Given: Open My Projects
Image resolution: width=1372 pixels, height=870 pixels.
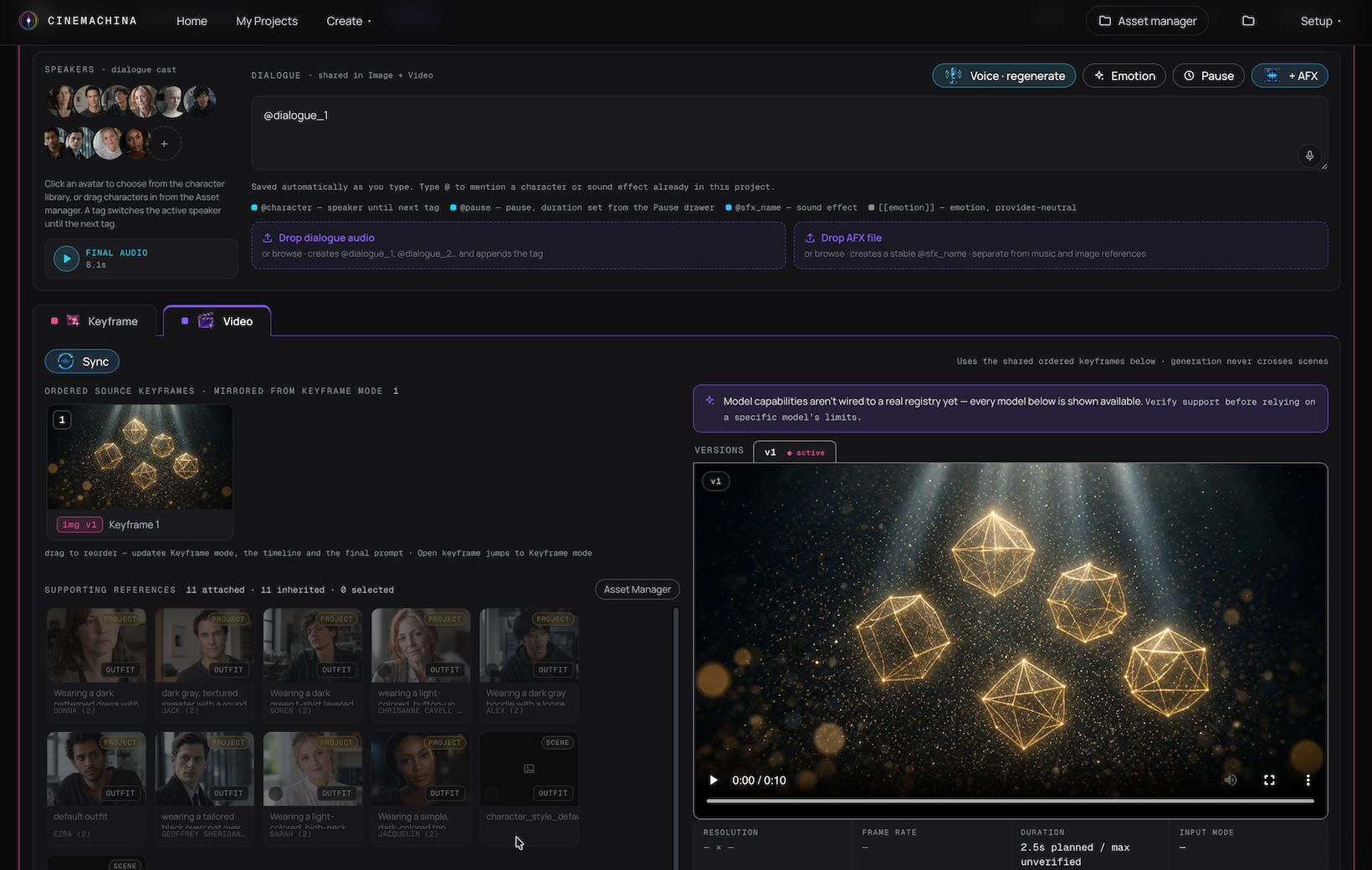Looking at the screenshot, I should click(267, 21).
